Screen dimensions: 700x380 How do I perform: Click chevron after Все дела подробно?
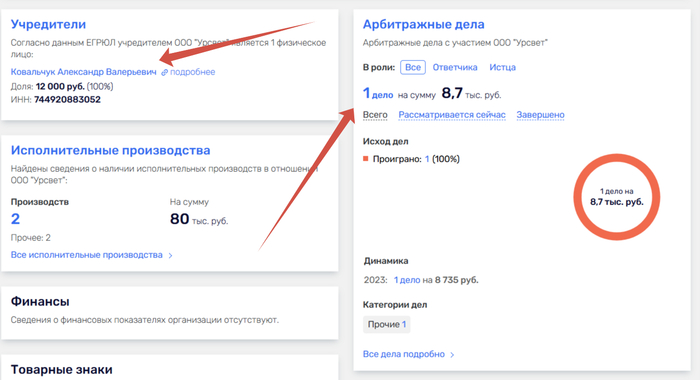pos(452,355)
